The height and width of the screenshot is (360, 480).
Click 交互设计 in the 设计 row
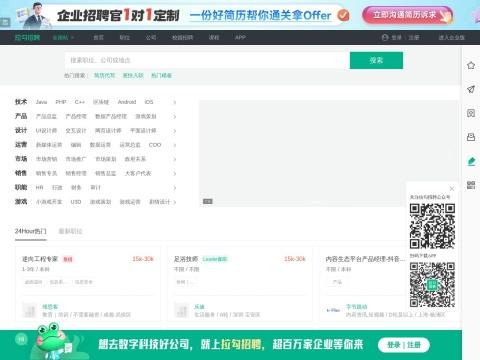[x=76, y=131]
